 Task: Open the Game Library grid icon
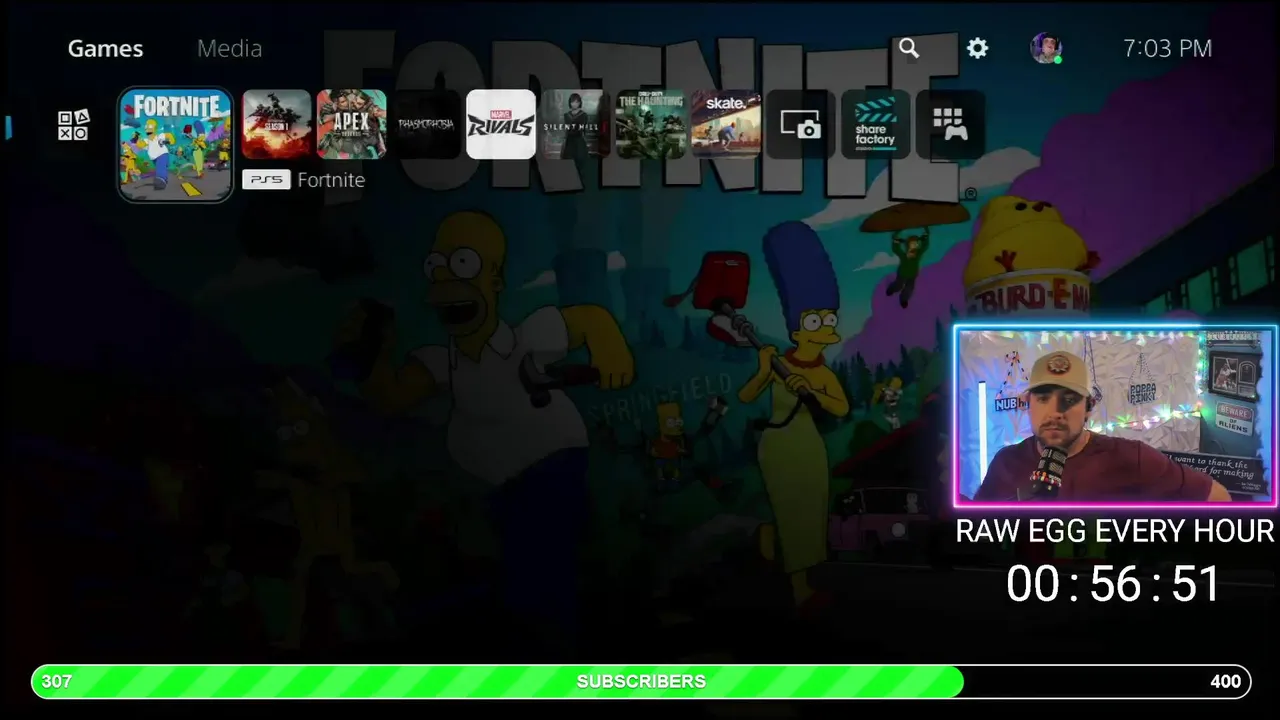(x=950, y=124)
